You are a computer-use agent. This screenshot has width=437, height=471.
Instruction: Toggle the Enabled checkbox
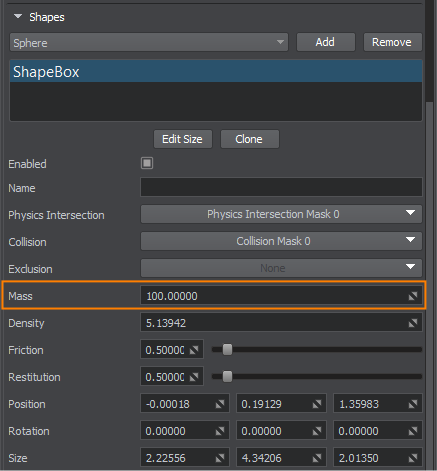click(147, 163)
